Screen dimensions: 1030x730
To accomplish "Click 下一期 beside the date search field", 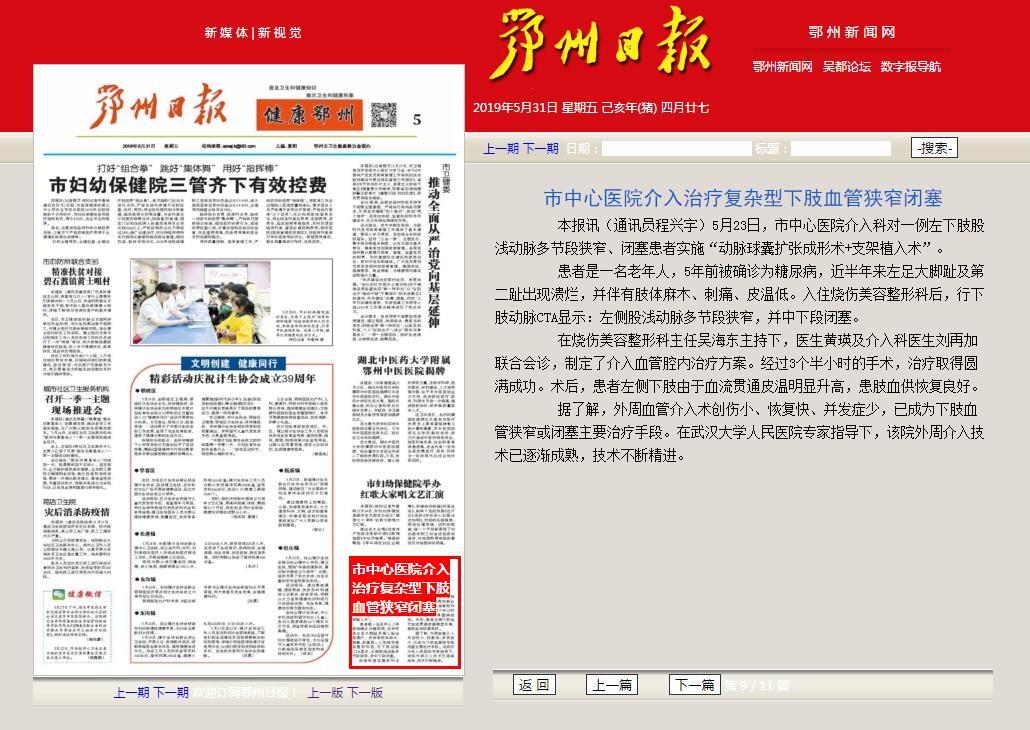I will pos(541,148).
